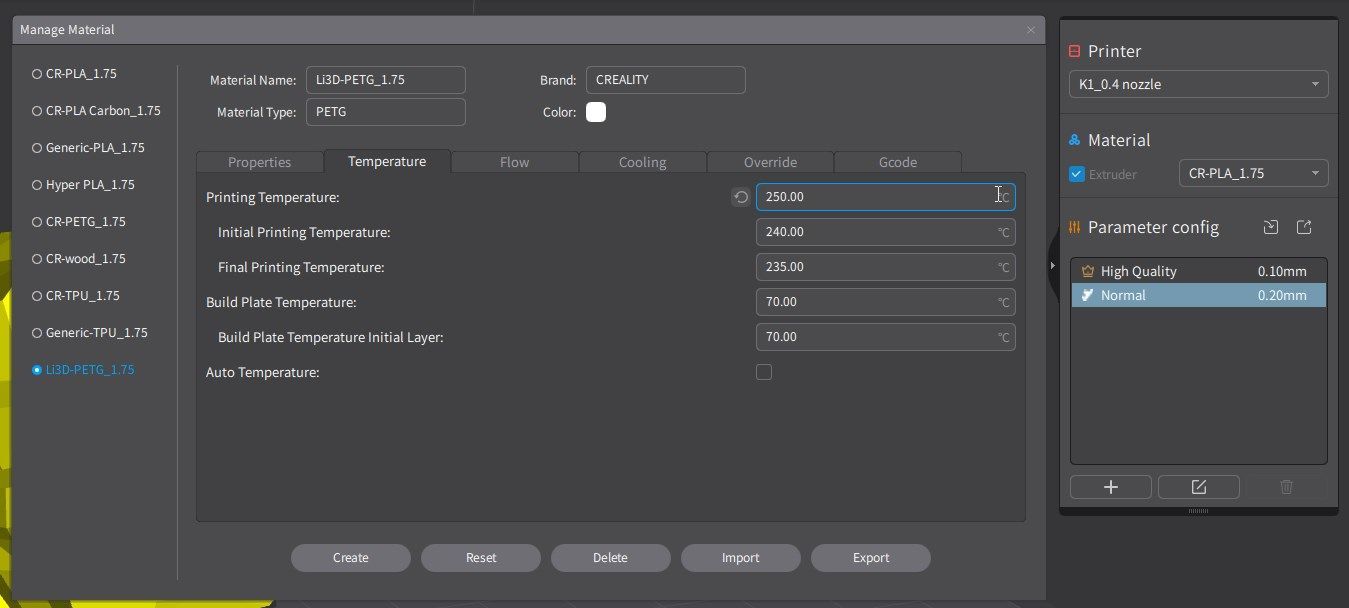This screenshot has height=608, width=1349.
Task: Open the K1_0.4 nozzle printer dropdown
Action: (1198, 85)
